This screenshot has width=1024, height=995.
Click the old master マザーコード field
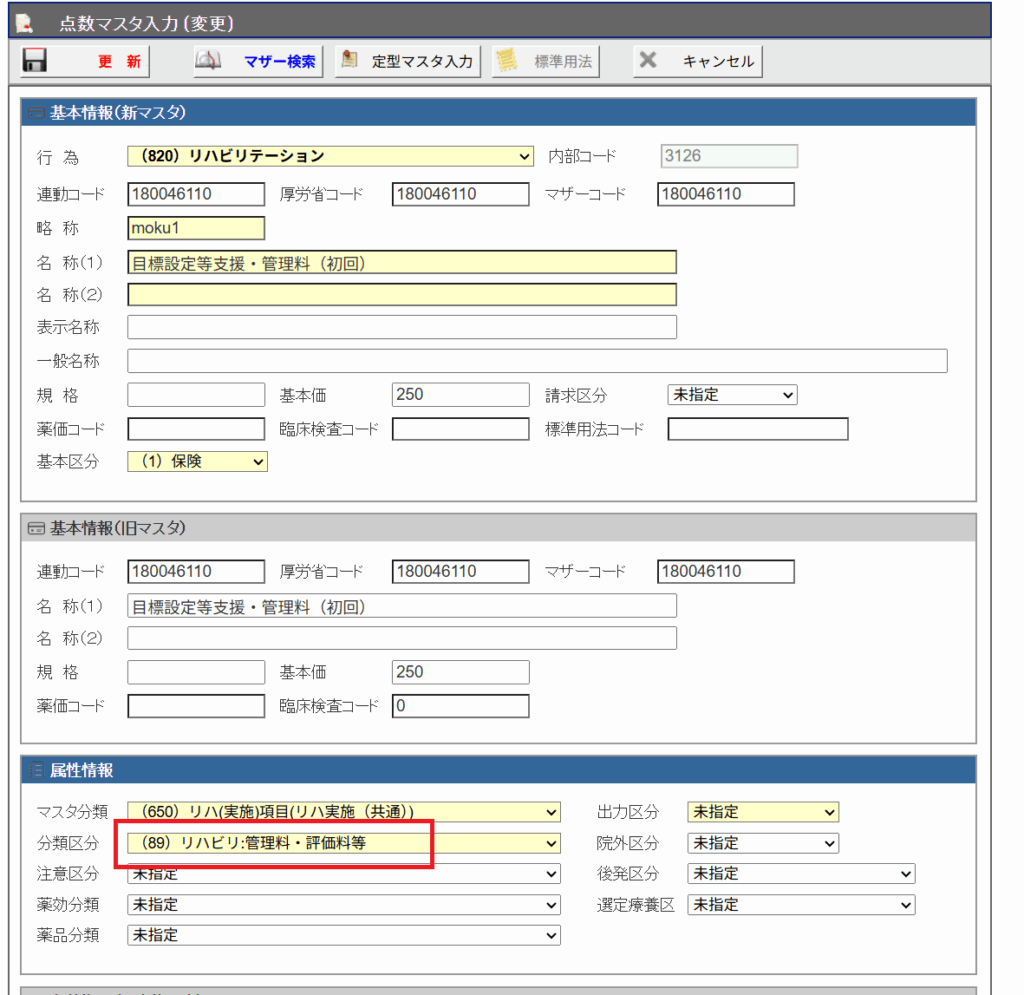click(726, 571)
